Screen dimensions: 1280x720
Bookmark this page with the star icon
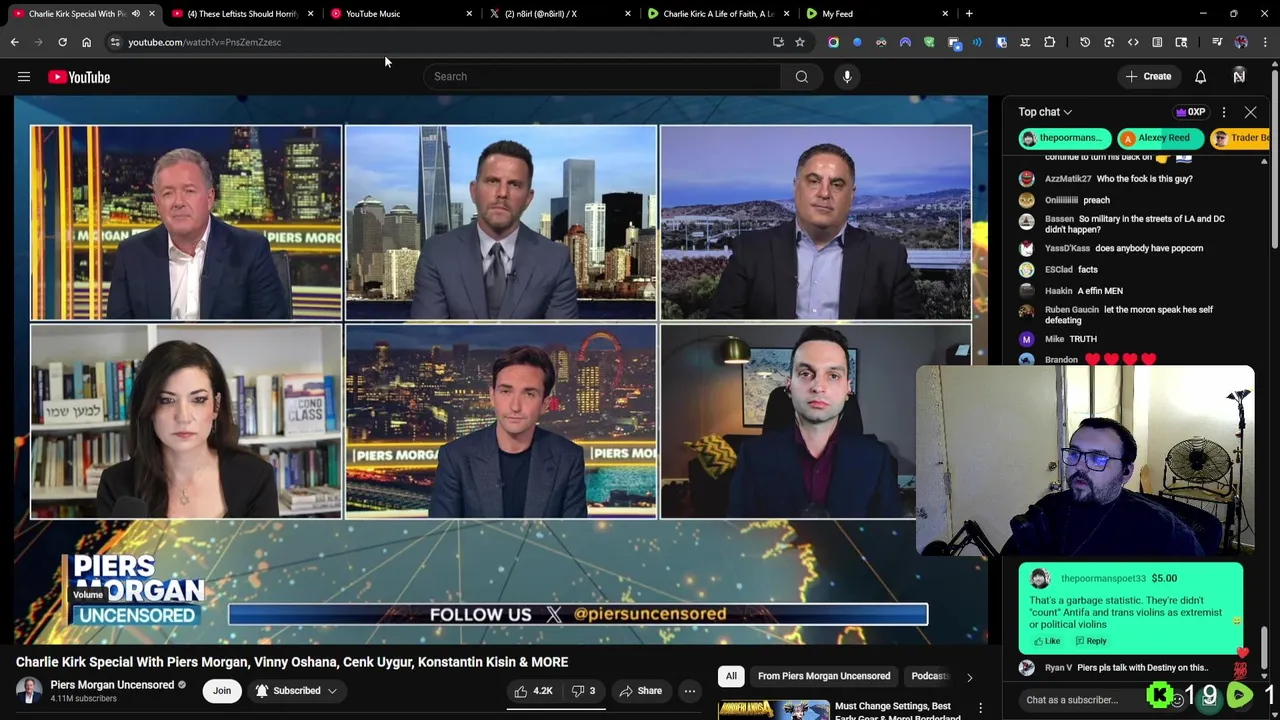tap(800, 42)
